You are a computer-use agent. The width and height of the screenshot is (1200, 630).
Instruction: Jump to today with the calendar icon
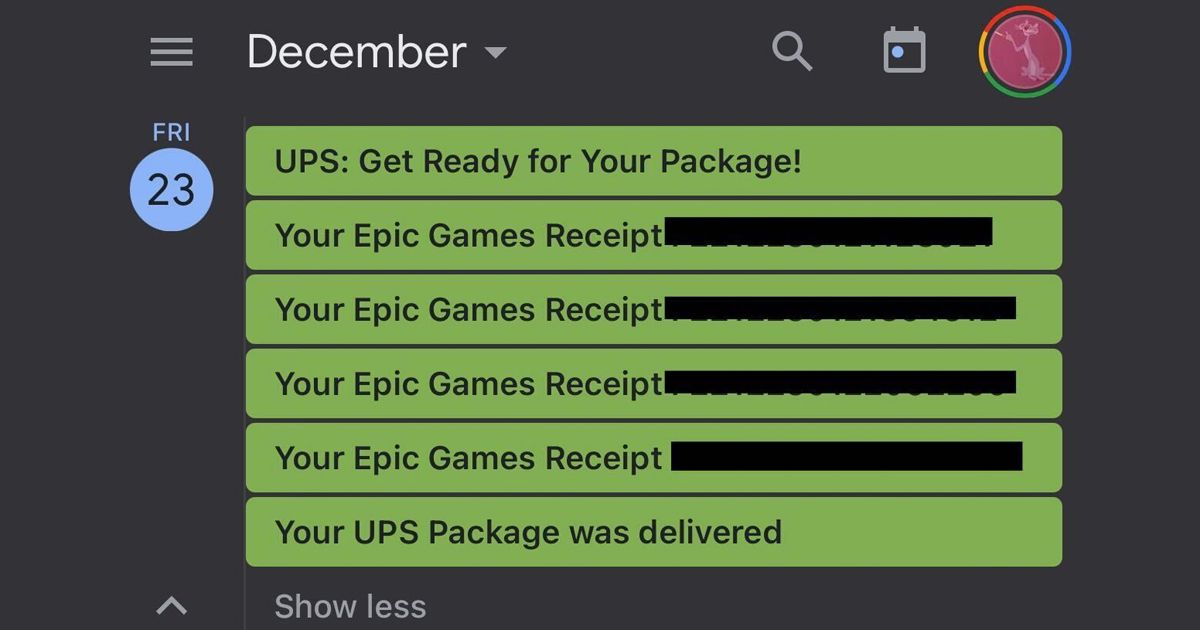click(x=904, y=51)
